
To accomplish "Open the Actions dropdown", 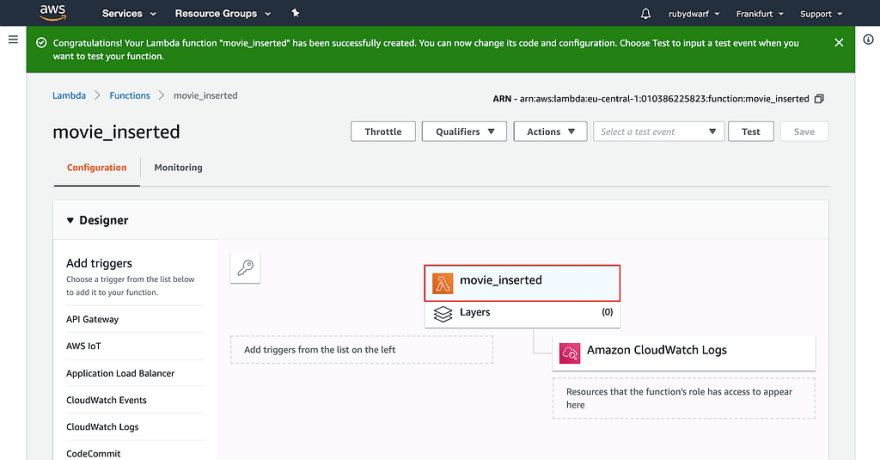I will 550,131.
